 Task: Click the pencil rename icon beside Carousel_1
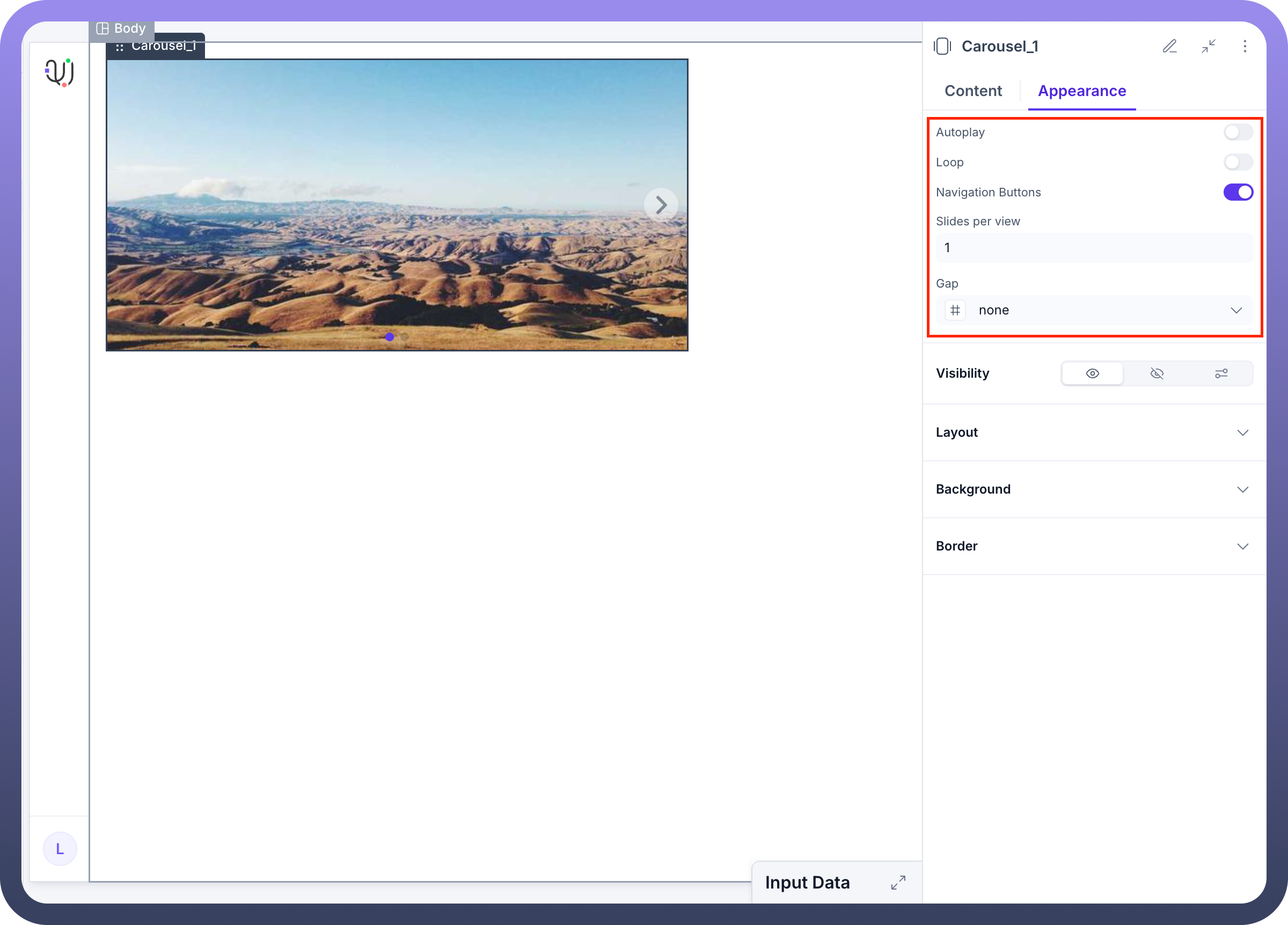point(1169,46)
